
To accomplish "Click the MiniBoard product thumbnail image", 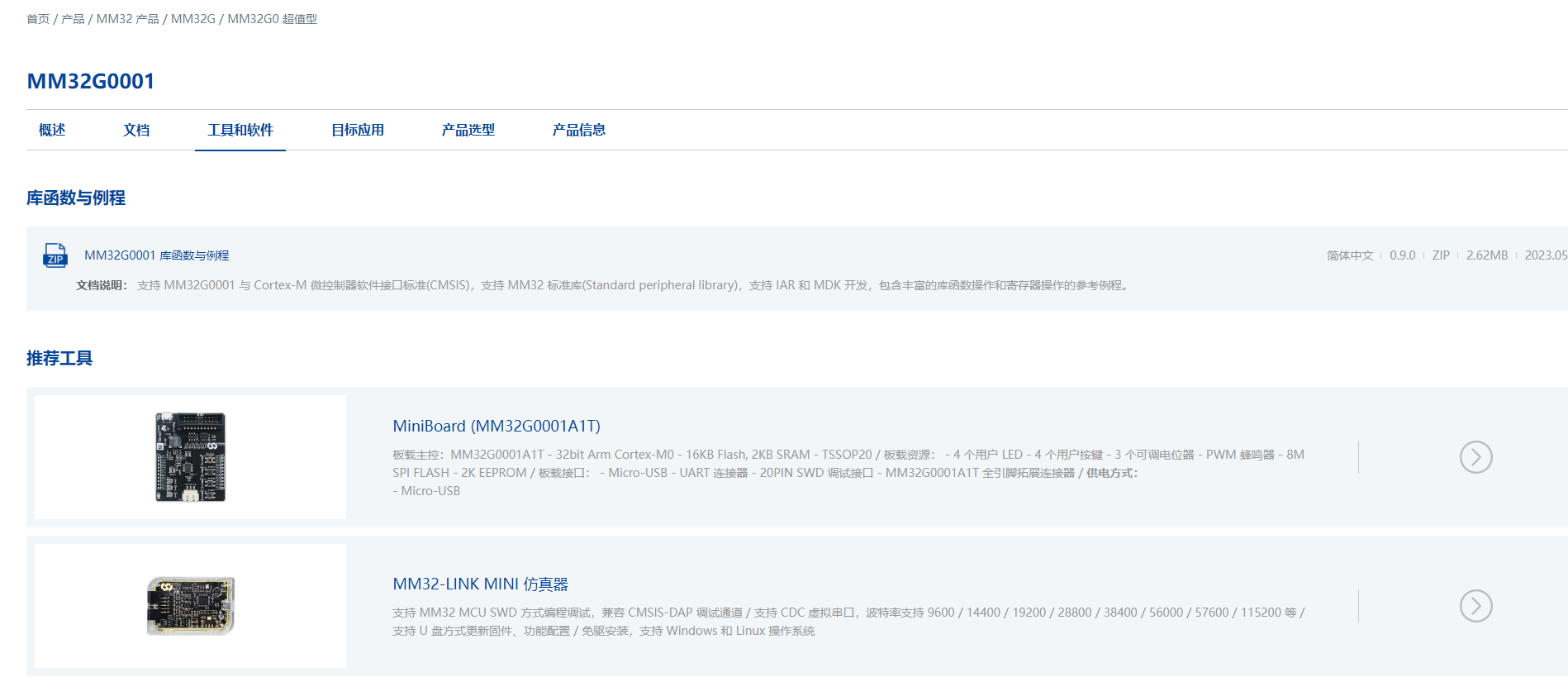I will 190,457.
